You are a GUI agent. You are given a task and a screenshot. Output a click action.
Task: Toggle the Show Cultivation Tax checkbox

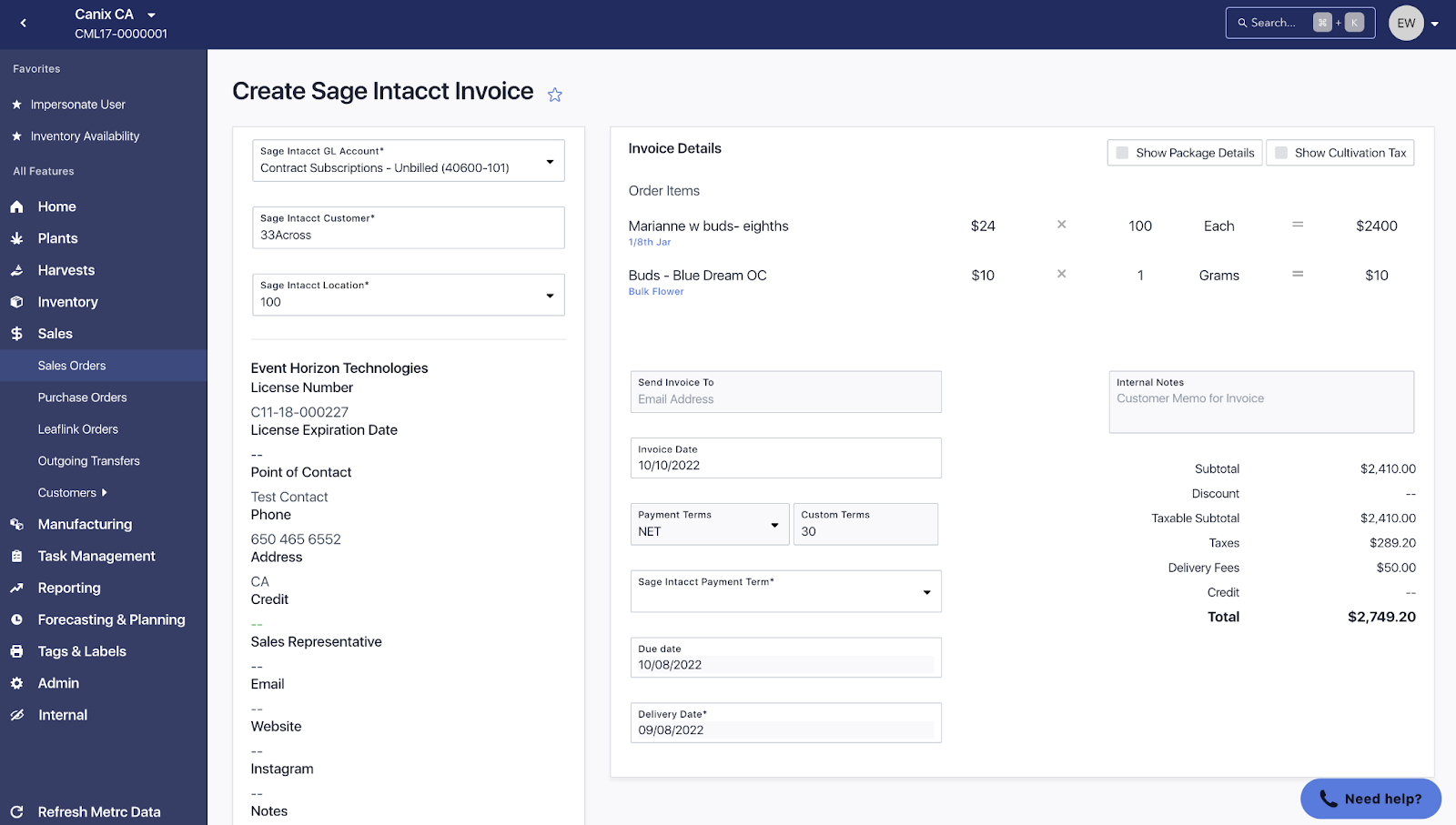tap(1281, 153)
